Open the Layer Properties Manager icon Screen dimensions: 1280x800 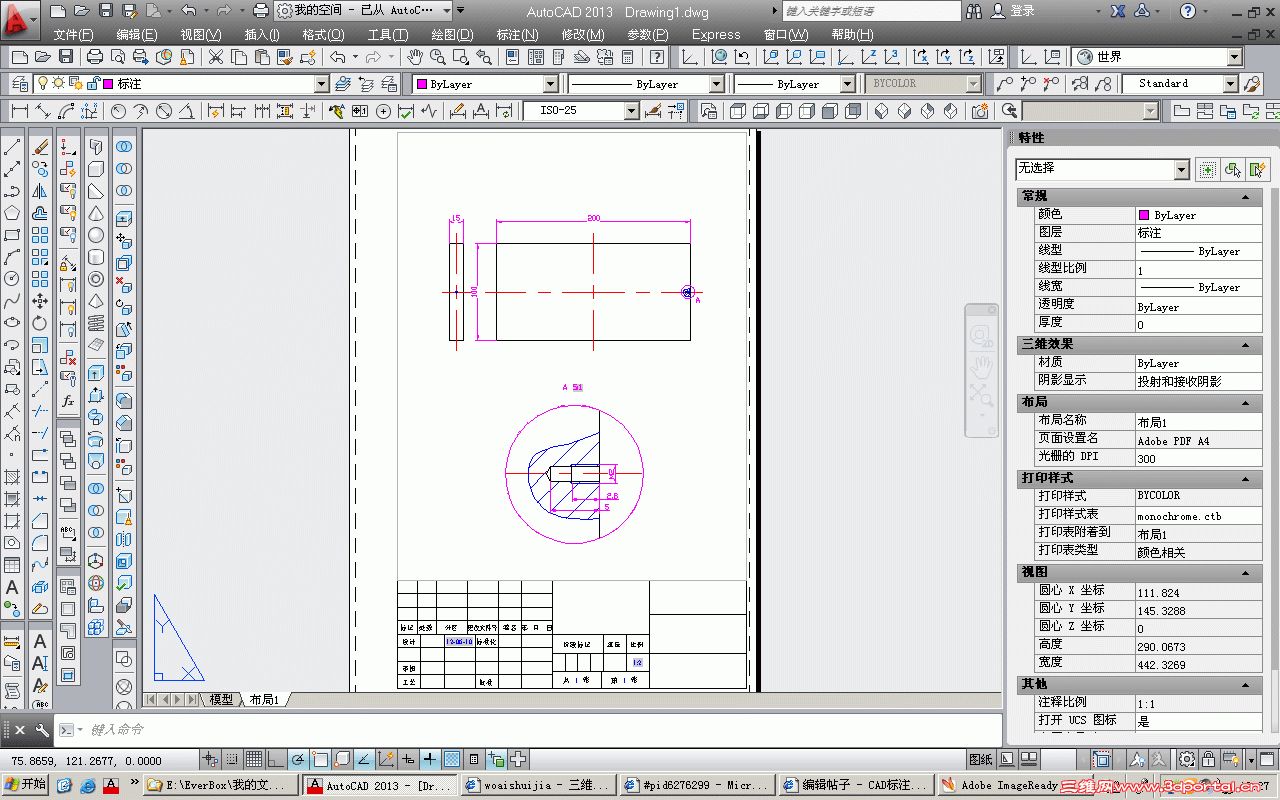20,84
